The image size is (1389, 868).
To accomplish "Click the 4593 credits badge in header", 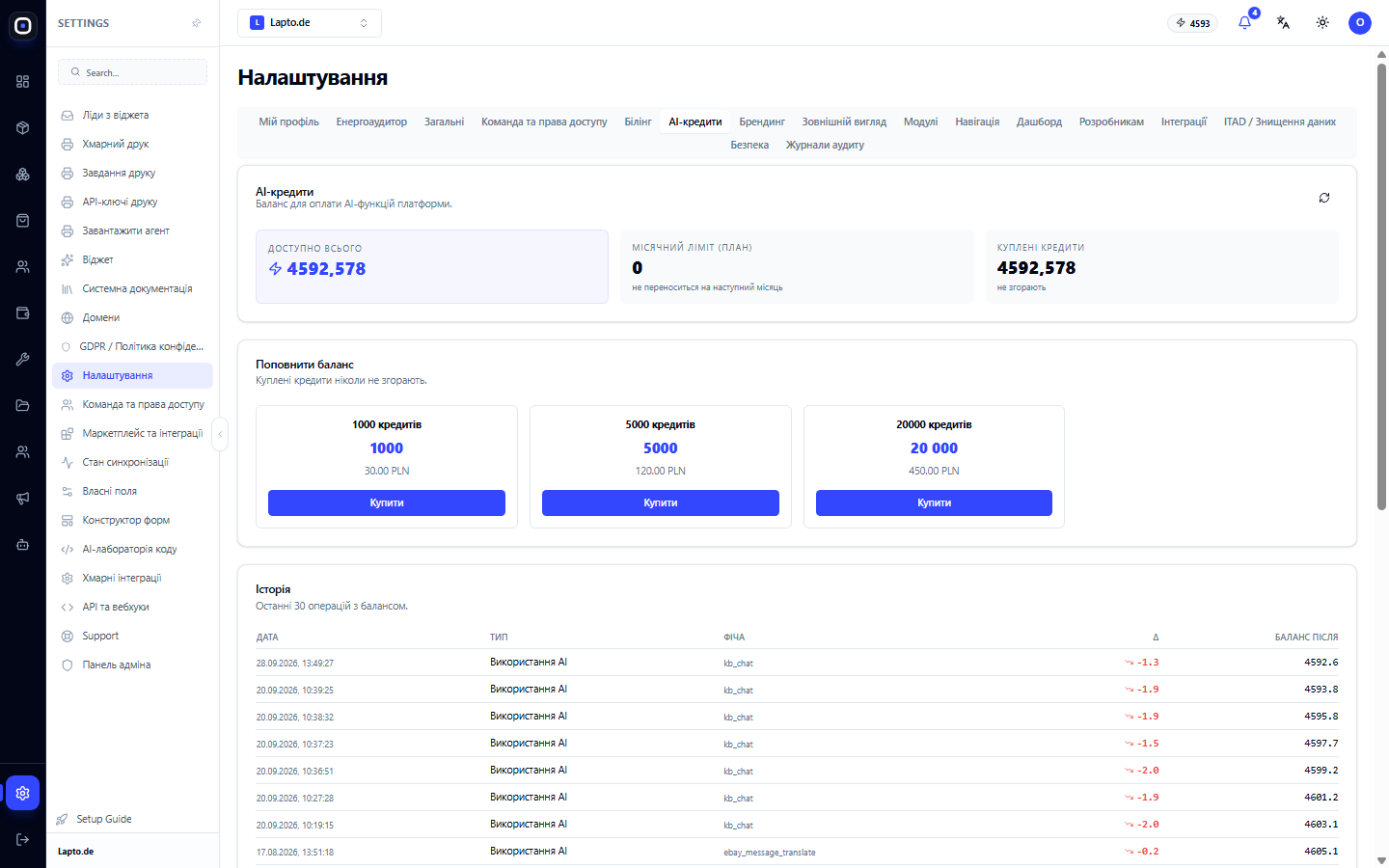I will 1193,23.
